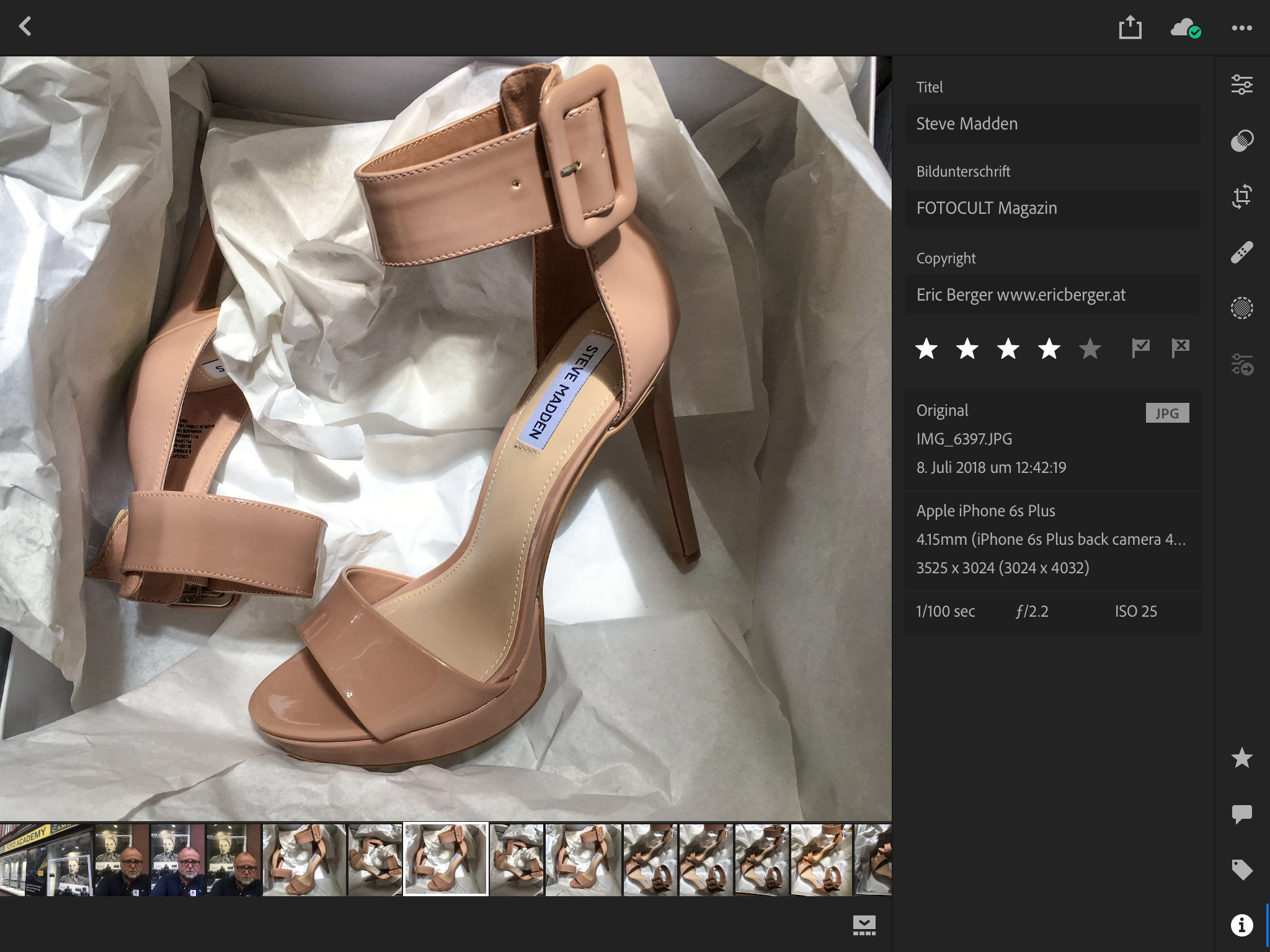Image resolution: width=1270 pixels, height=952 pixels.
Task: Toggle the Pick flag
Action: pos(1140,348)
